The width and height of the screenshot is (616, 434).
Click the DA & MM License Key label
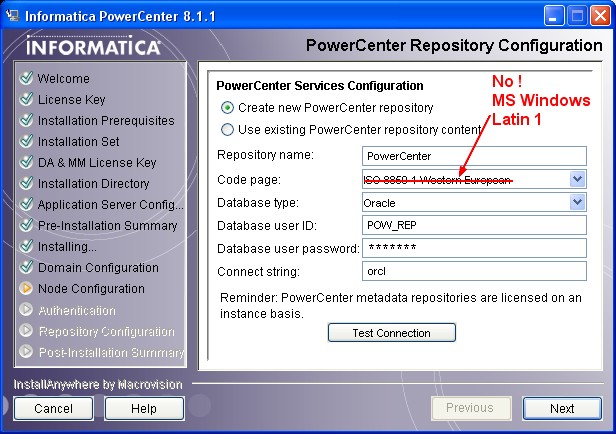pos(97,162)
